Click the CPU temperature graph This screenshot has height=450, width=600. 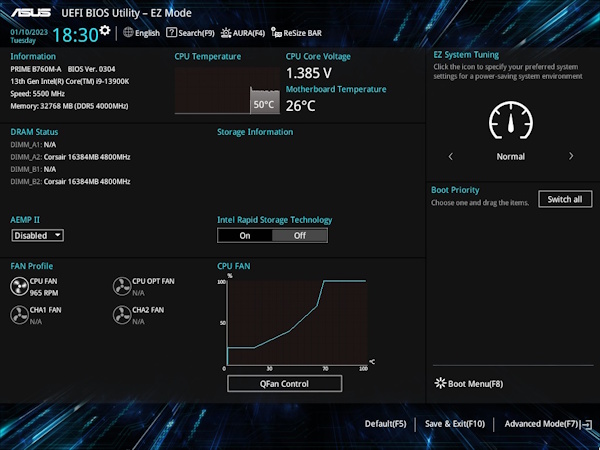coord(227,91)
